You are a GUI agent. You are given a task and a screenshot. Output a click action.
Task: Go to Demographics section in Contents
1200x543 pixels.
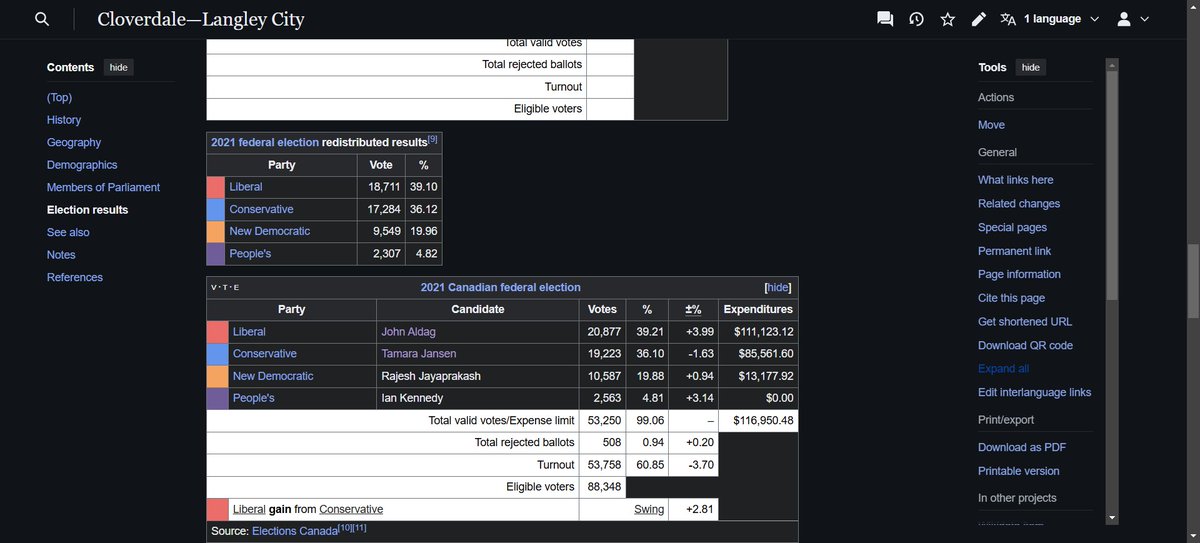coord(82,165)
